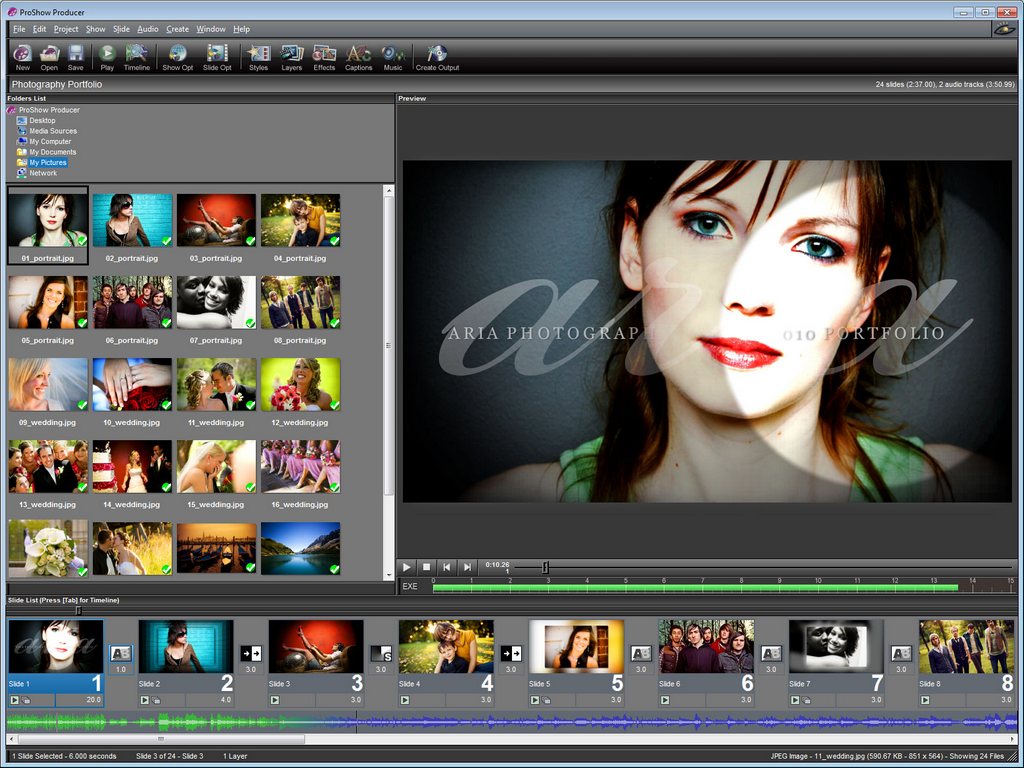This screenshot has height=768, width=1024.
Task: Select Slide 5 in the slide list
Action: point(576,647)
